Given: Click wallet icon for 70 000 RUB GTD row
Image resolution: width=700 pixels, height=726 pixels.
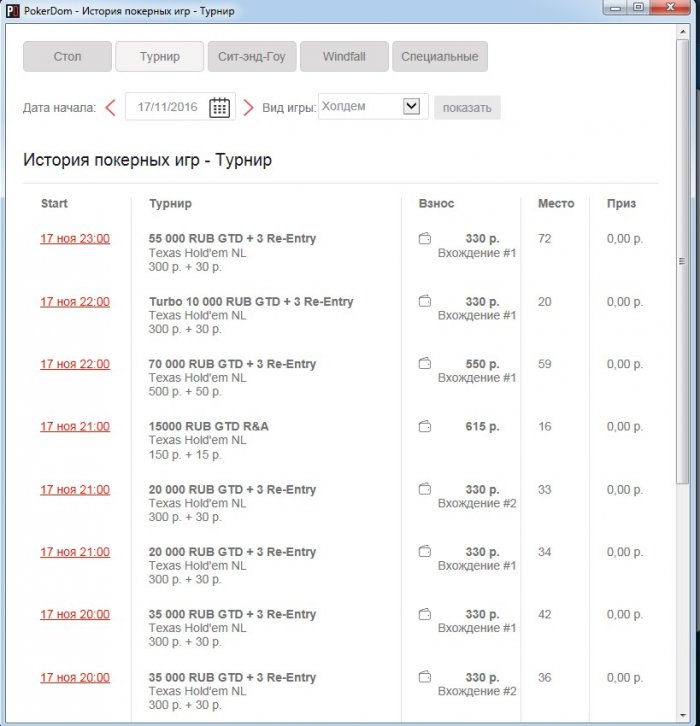Looking at the screenshot, I should (x=425, y=363).
